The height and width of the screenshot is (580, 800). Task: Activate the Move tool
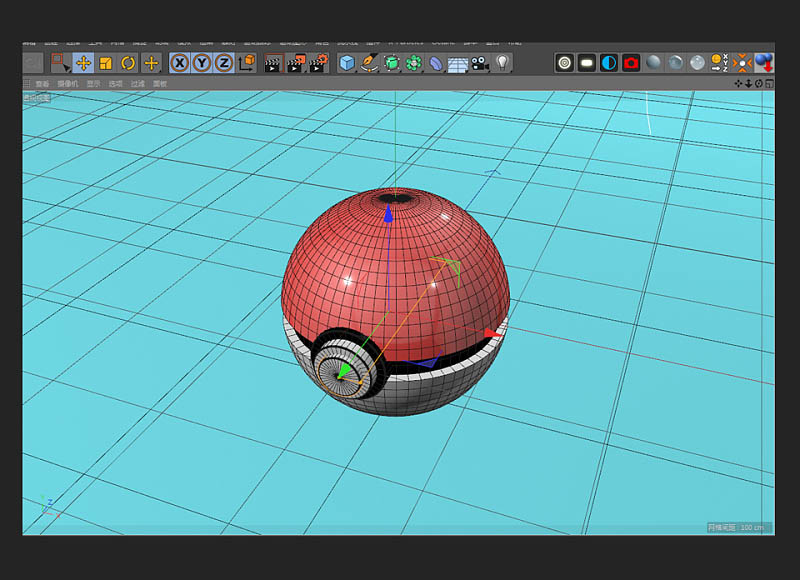(83, 63)
